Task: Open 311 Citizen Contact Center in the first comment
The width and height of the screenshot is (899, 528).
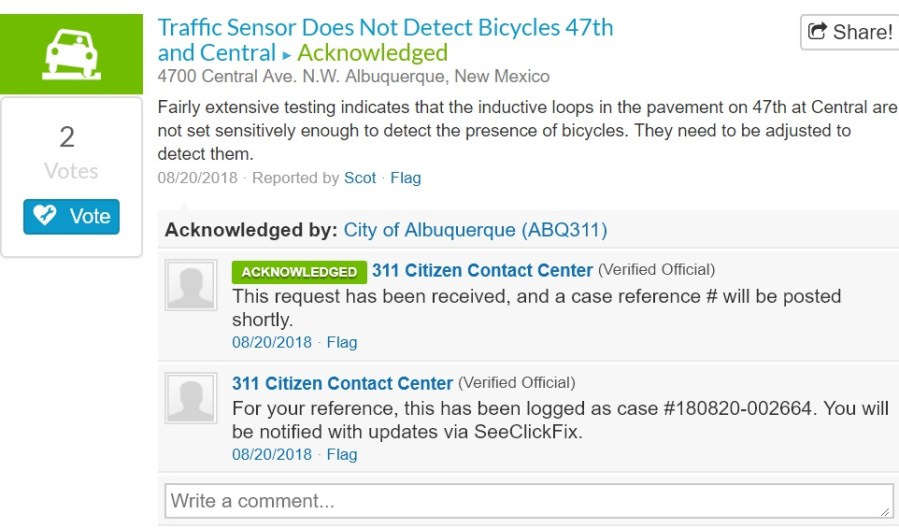Action: coord(482,270)
